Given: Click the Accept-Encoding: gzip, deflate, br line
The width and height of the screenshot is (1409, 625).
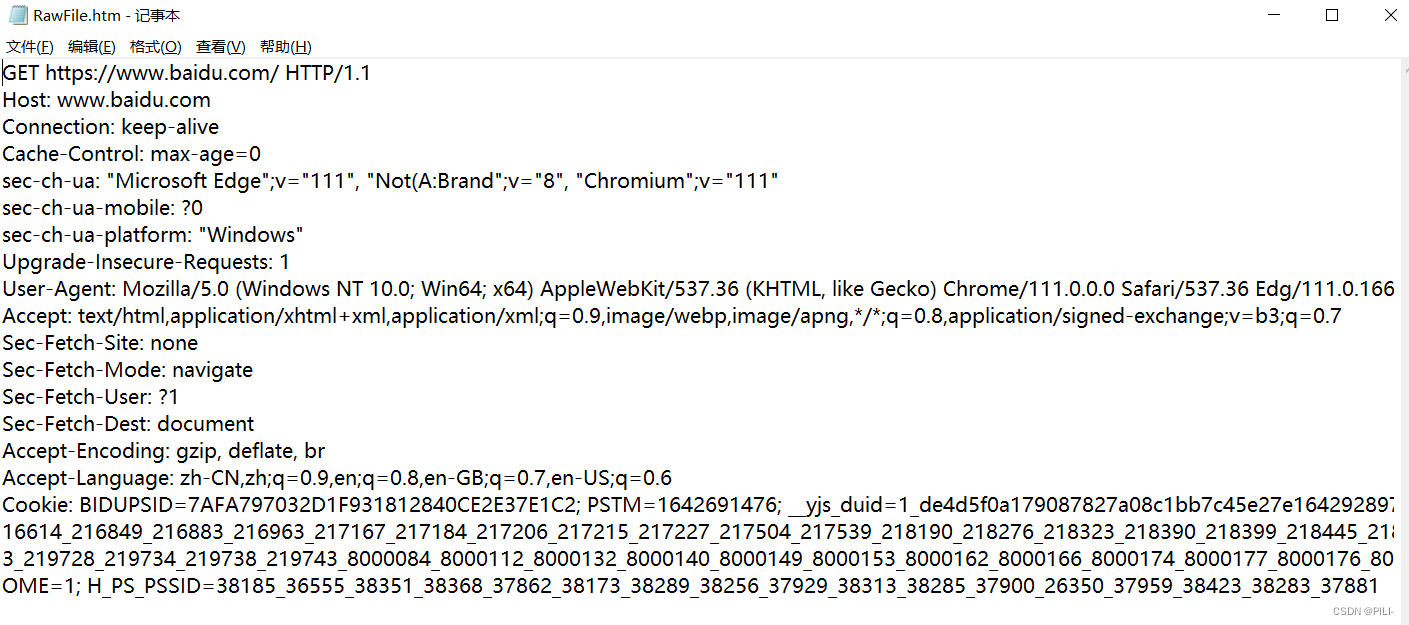Looking at the screenshot, I should click(x=164, y=451).
